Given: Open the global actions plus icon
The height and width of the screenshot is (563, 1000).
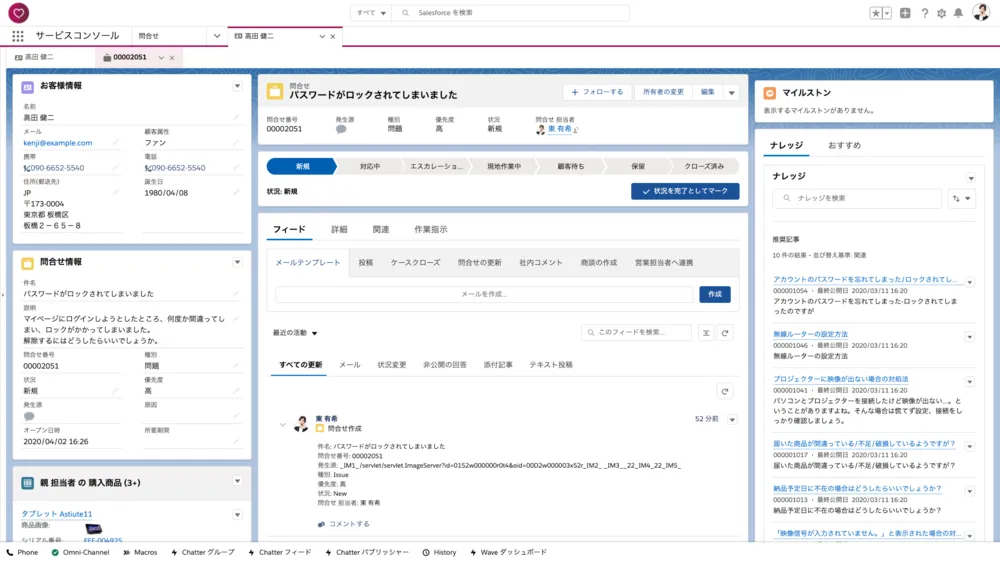Looking at the screenshot, I should pos(905,13).
